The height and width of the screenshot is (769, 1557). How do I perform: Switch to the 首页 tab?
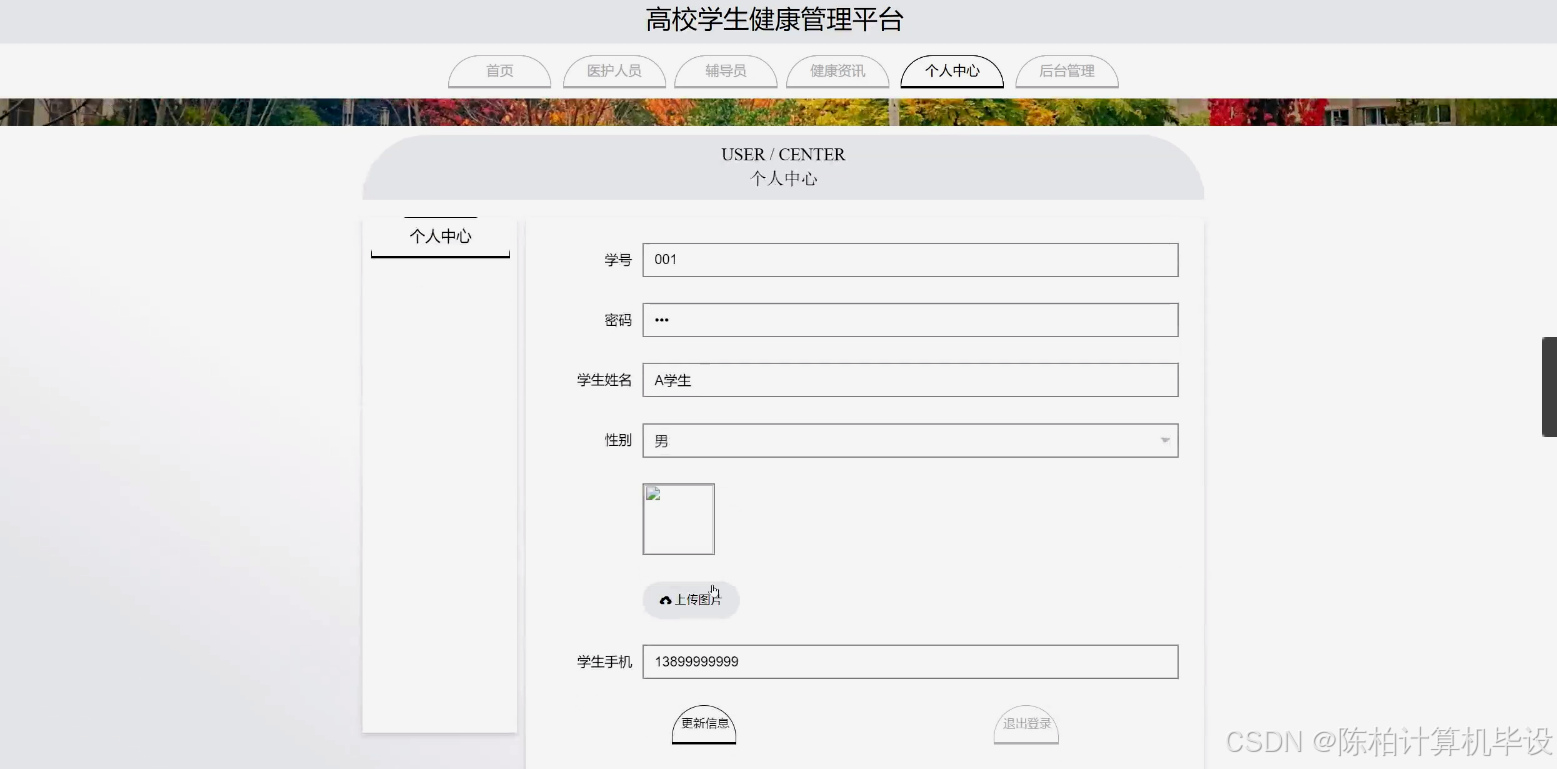click(499, 71)
